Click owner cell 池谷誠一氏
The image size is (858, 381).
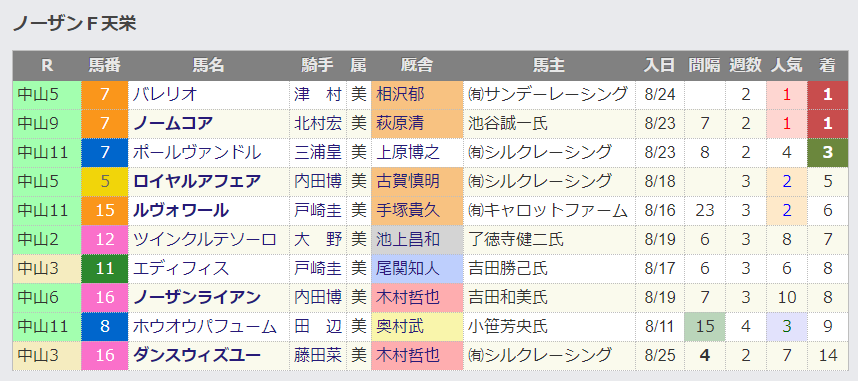(549, 124)
